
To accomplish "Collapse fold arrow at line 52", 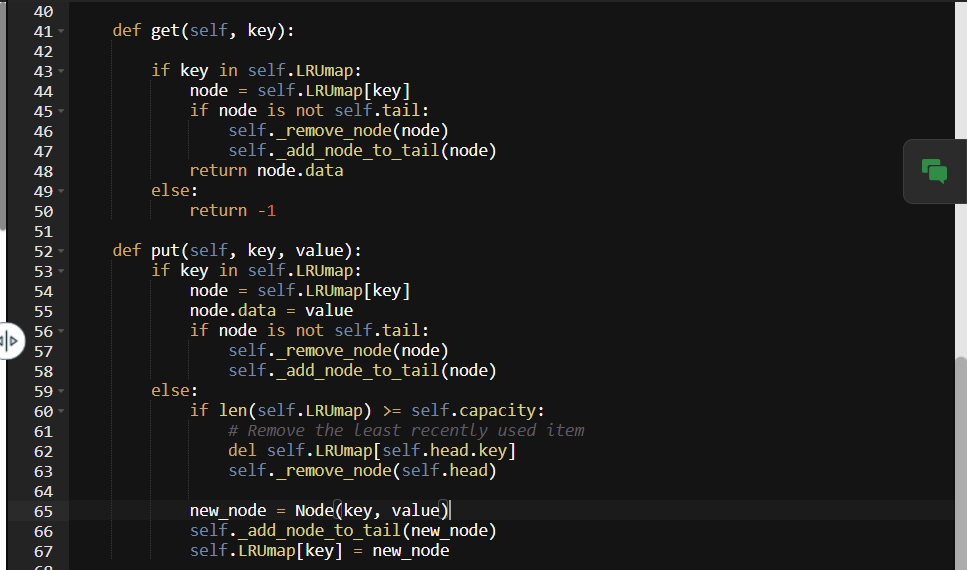I will (x=61, y=251).
